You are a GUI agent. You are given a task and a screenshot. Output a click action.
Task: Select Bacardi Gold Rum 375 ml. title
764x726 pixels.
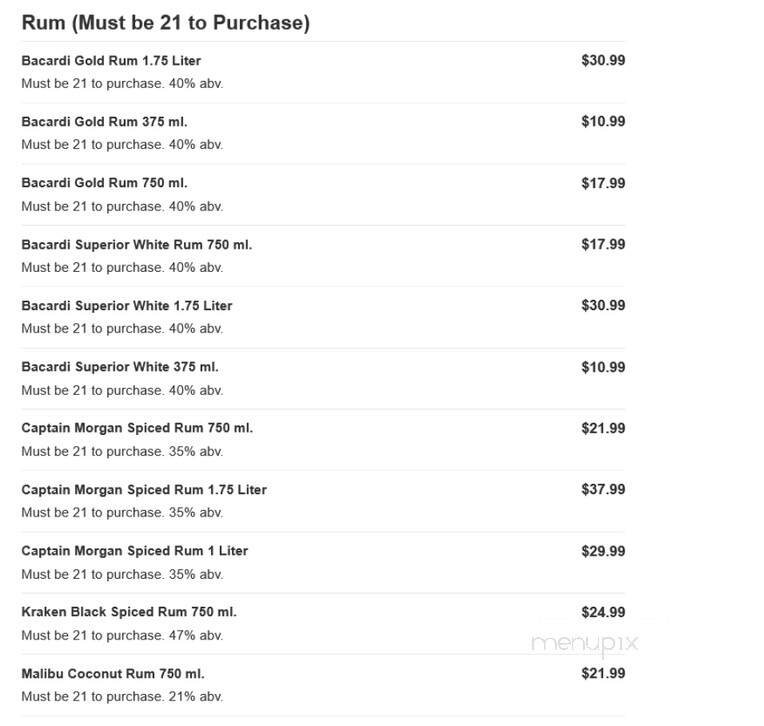pyautogui.click(x=104, y=122)
